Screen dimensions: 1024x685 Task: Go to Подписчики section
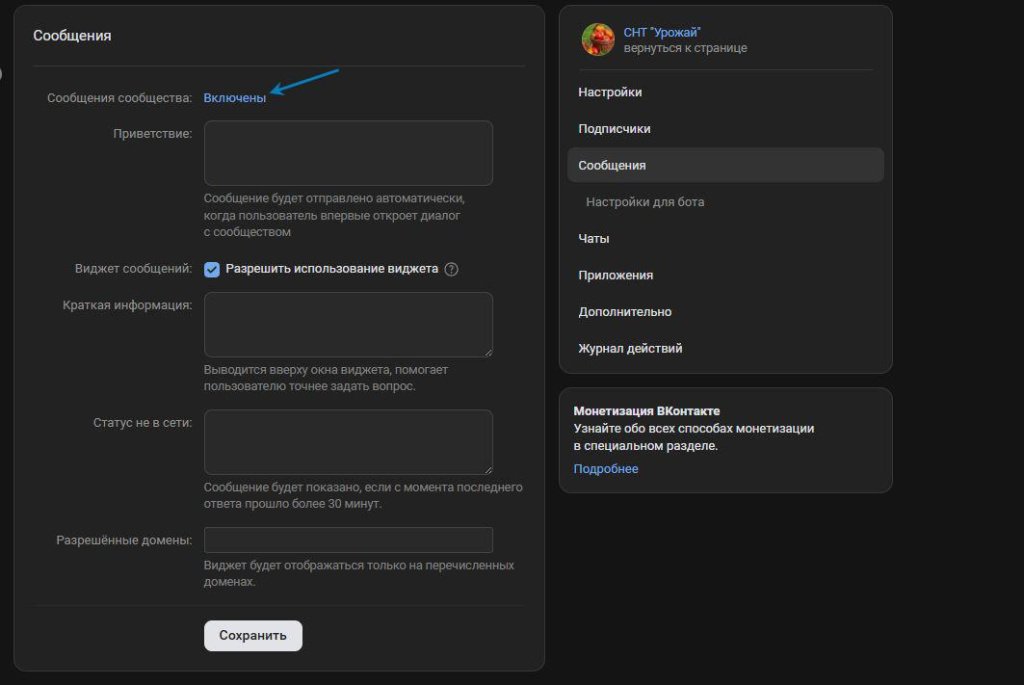click(x=614, y=129)
